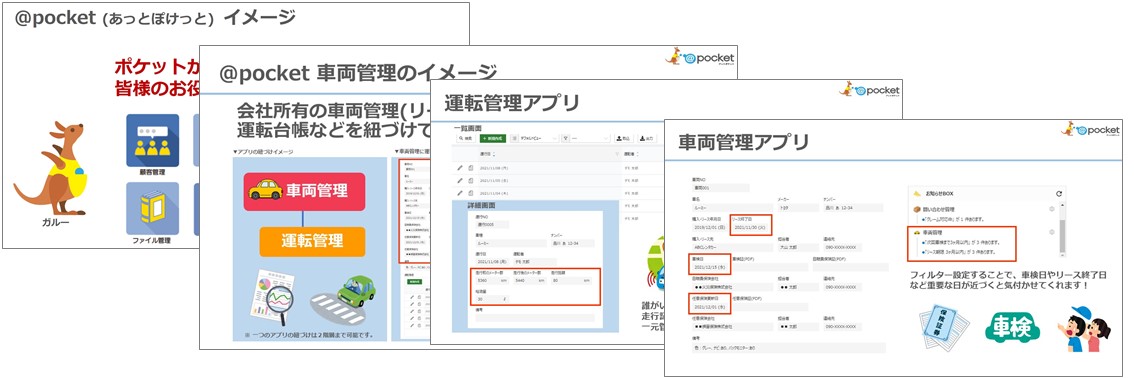The height and width of the screenshot is (378, 1134).
Task: Click the 車検日 date field 2021/12/15
Action: click(709, 267)
